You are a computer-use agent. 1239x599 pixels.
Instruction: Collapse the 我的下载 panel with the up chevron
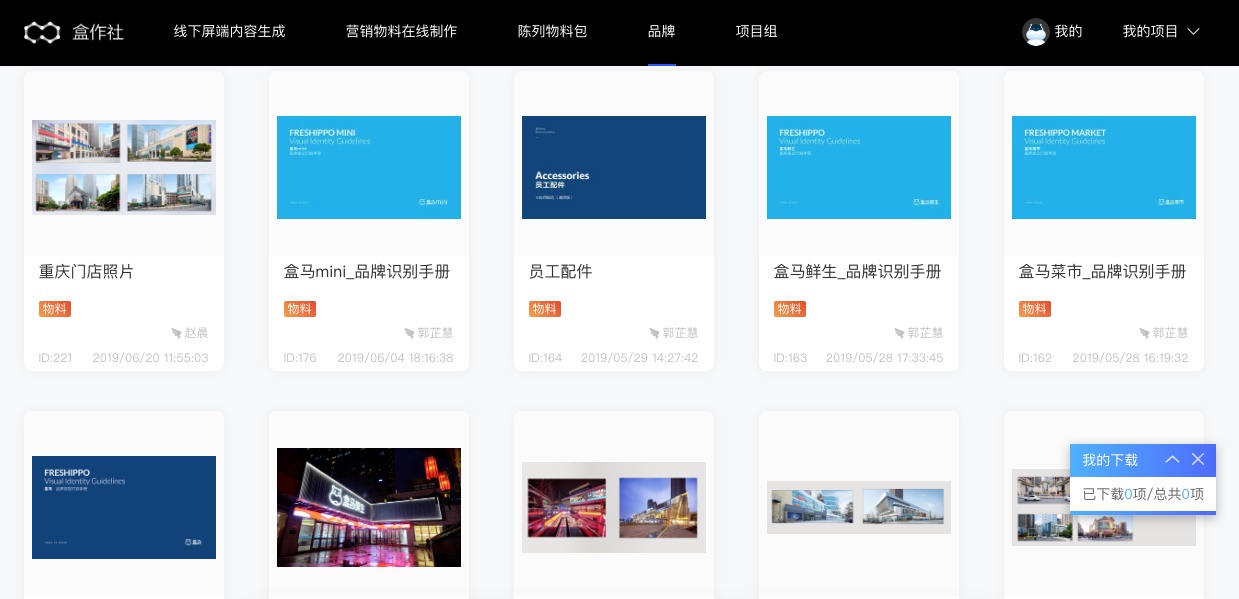coord(1172,459)
